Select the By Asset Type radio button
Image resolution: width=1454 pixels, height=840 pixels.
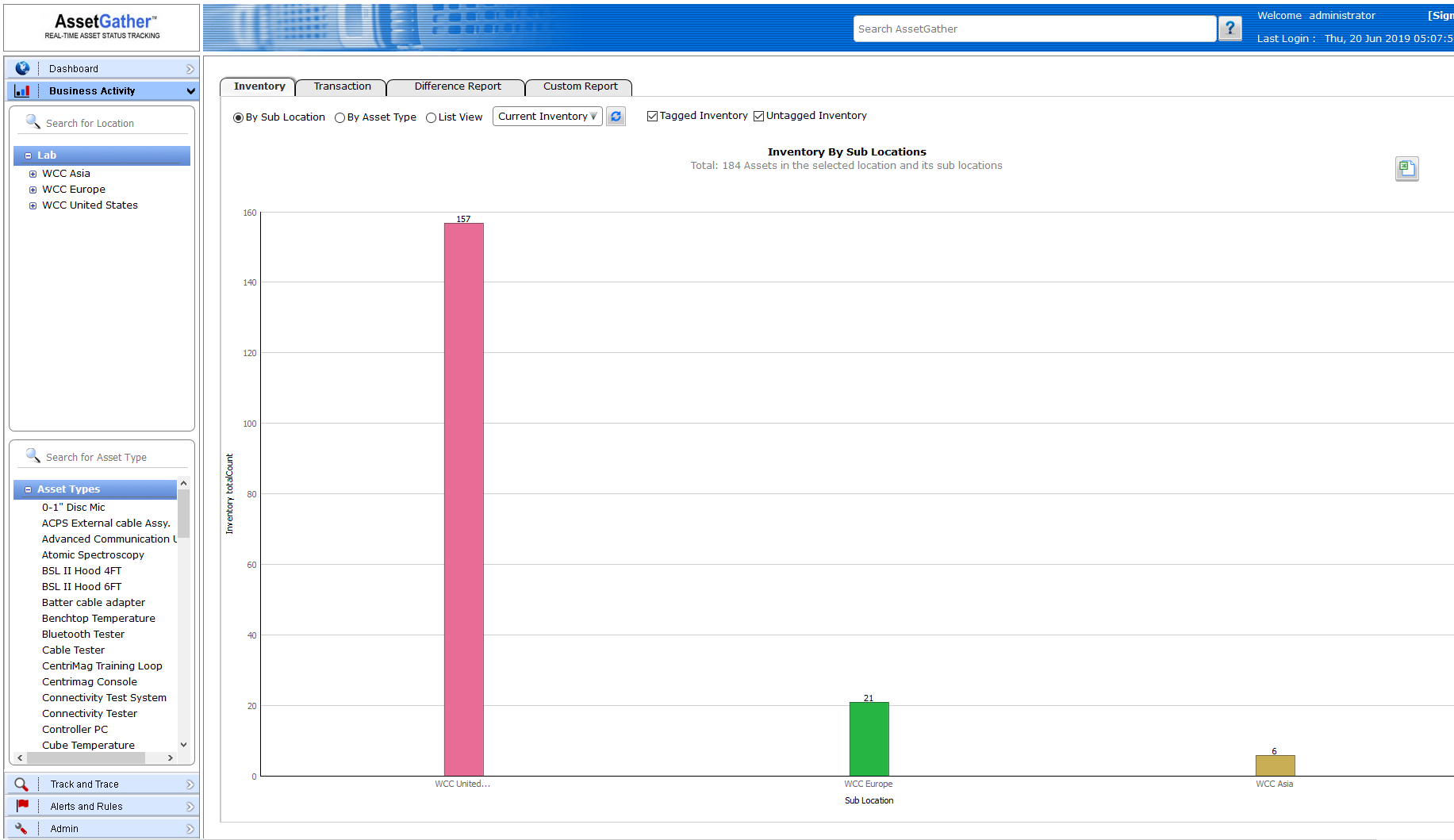click(340, 117)
